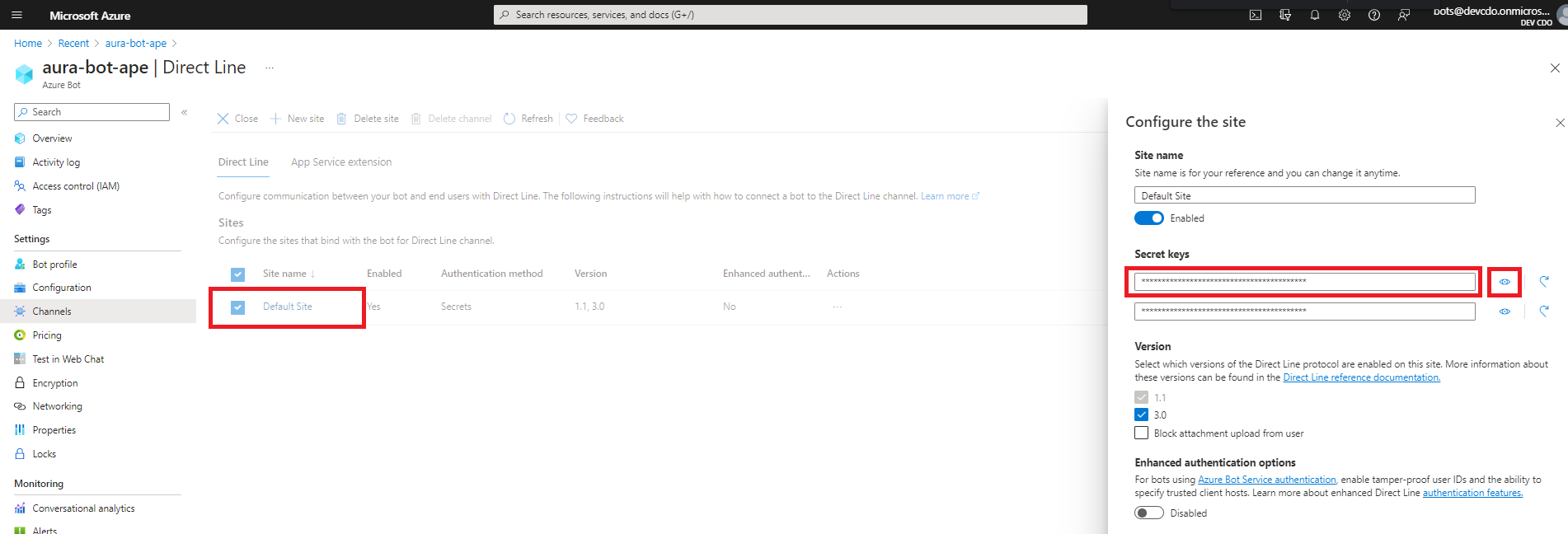Open Direct Line reference documentation link
1568x534 pixels.
[1362, 377]
